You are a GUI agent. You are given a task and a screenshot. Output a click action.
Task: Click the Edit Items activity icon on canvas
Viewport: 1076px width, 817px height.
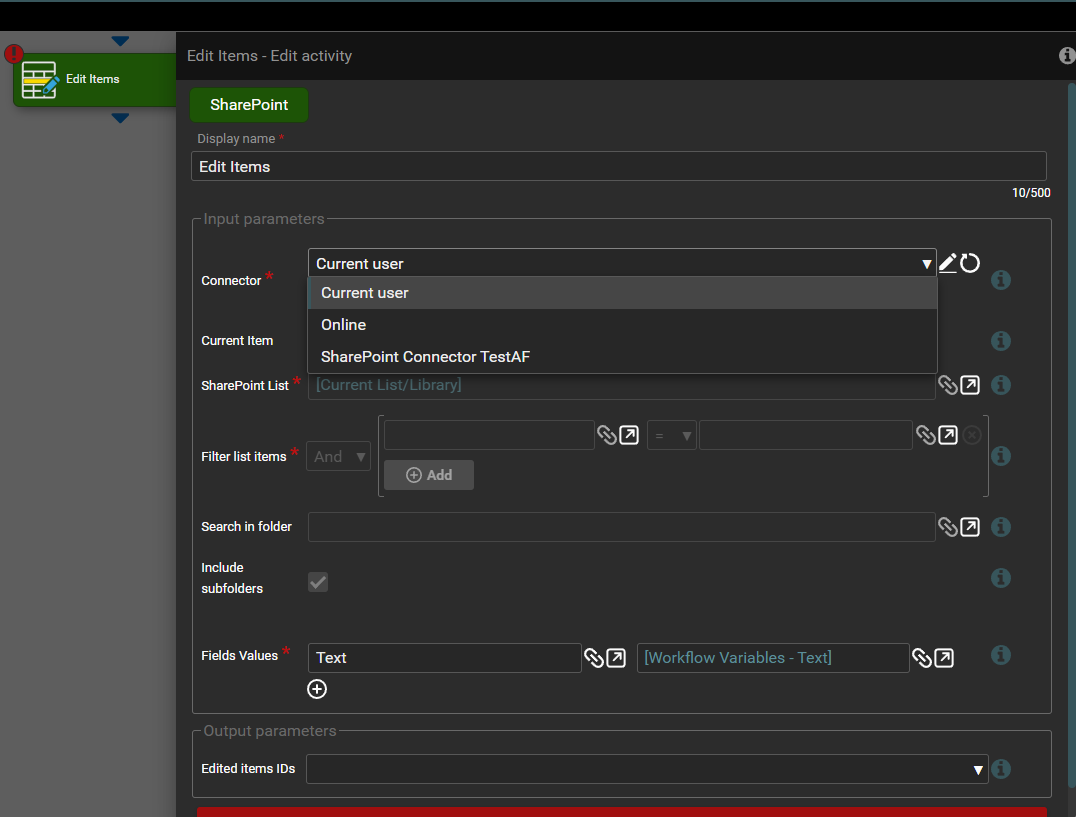tap(40, 80)
